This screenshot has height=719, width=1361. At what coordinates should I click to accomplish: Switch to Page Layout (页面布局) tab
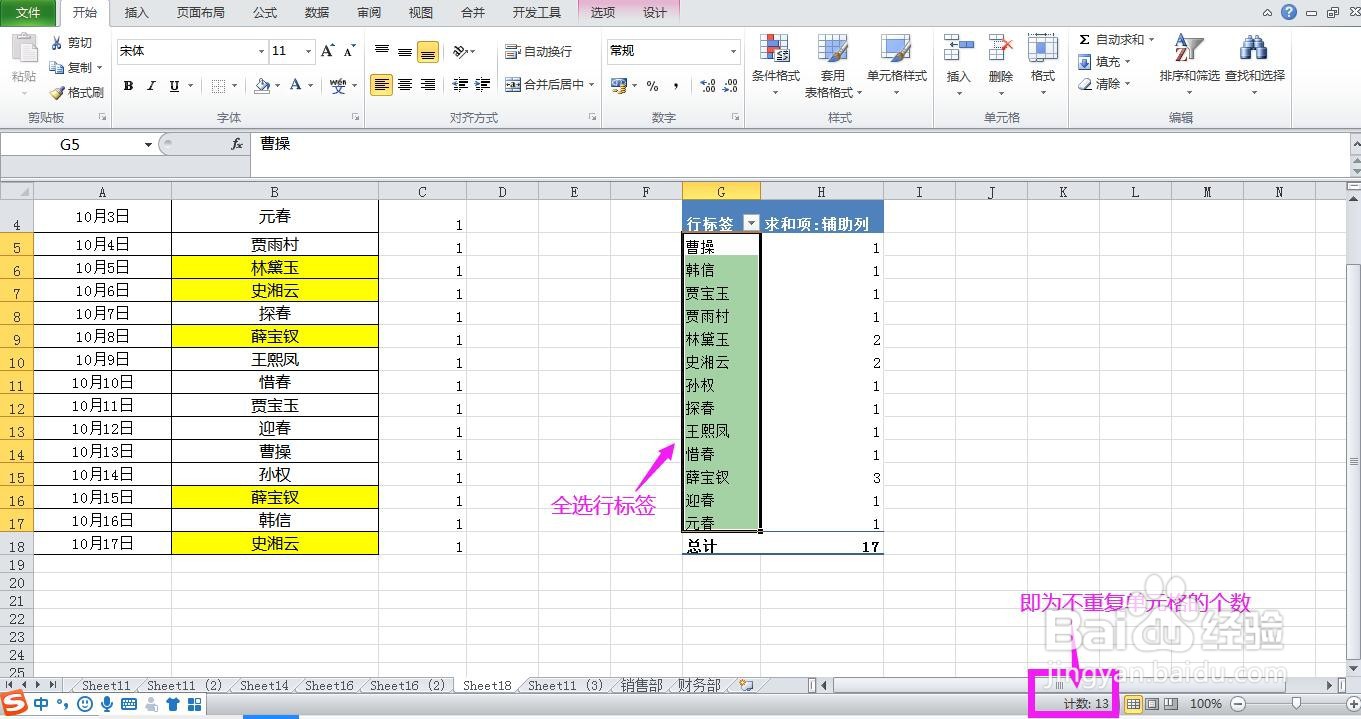click(200, 13)
